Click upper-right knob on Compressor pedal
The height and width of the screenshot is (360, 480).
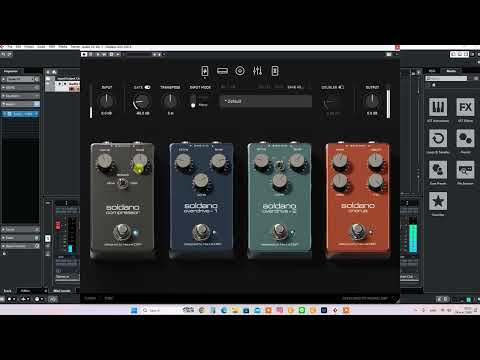(140, 162)
